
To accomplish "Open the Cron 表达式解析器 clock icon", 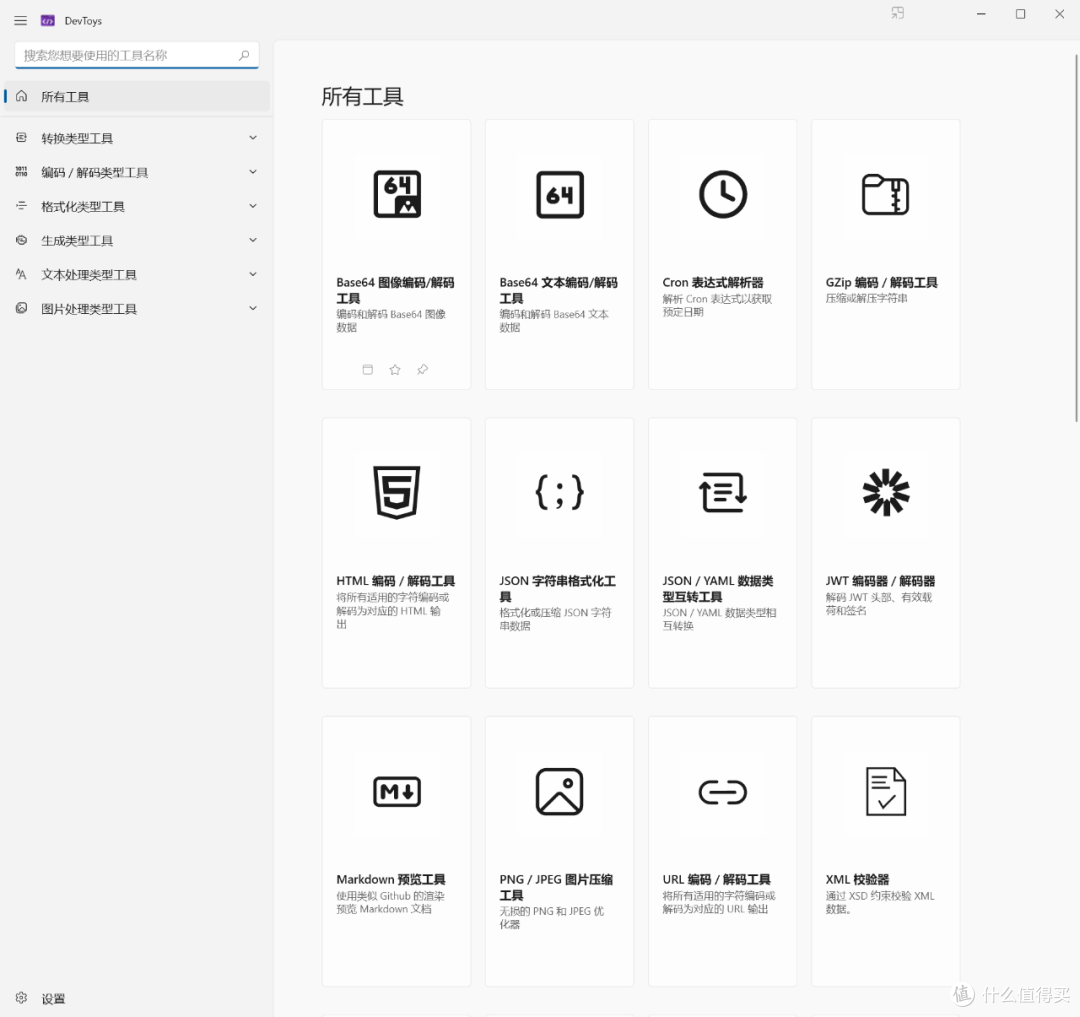I will click(x=723, y=194).
